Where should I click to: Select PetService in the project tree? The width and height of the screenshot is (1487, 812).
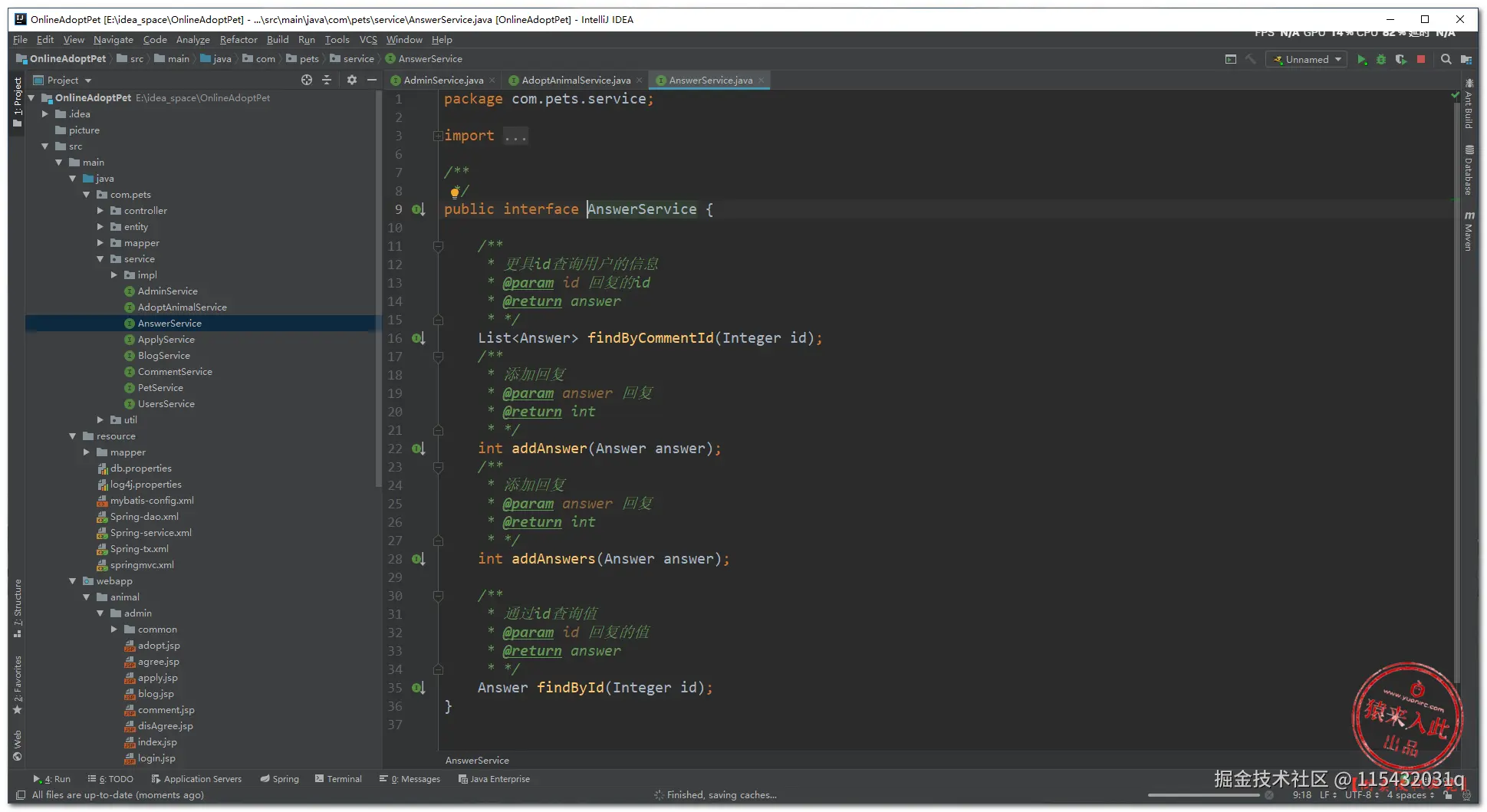coord(160,388)
